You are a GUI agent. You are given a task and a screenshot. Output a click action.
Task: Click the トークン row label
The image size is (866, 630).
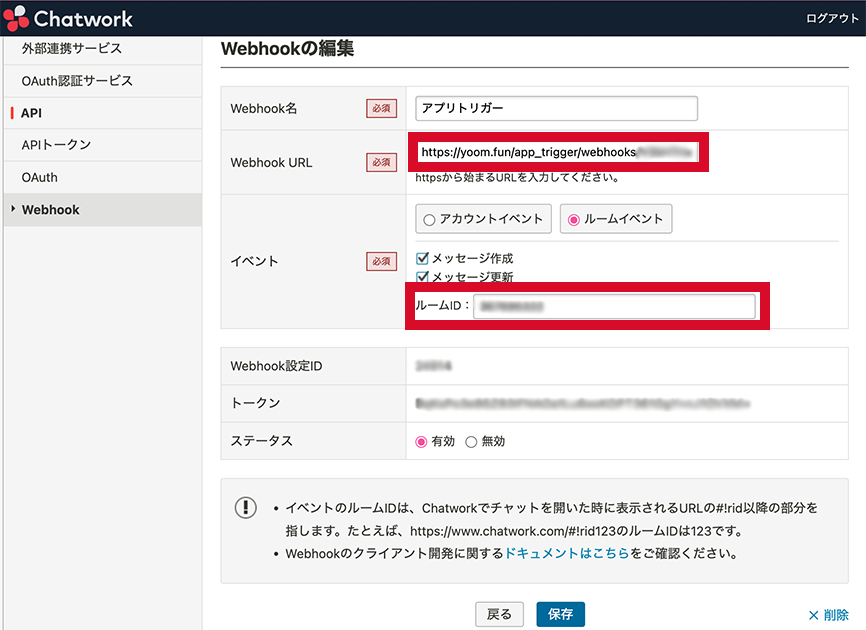[x=255, y=404]
